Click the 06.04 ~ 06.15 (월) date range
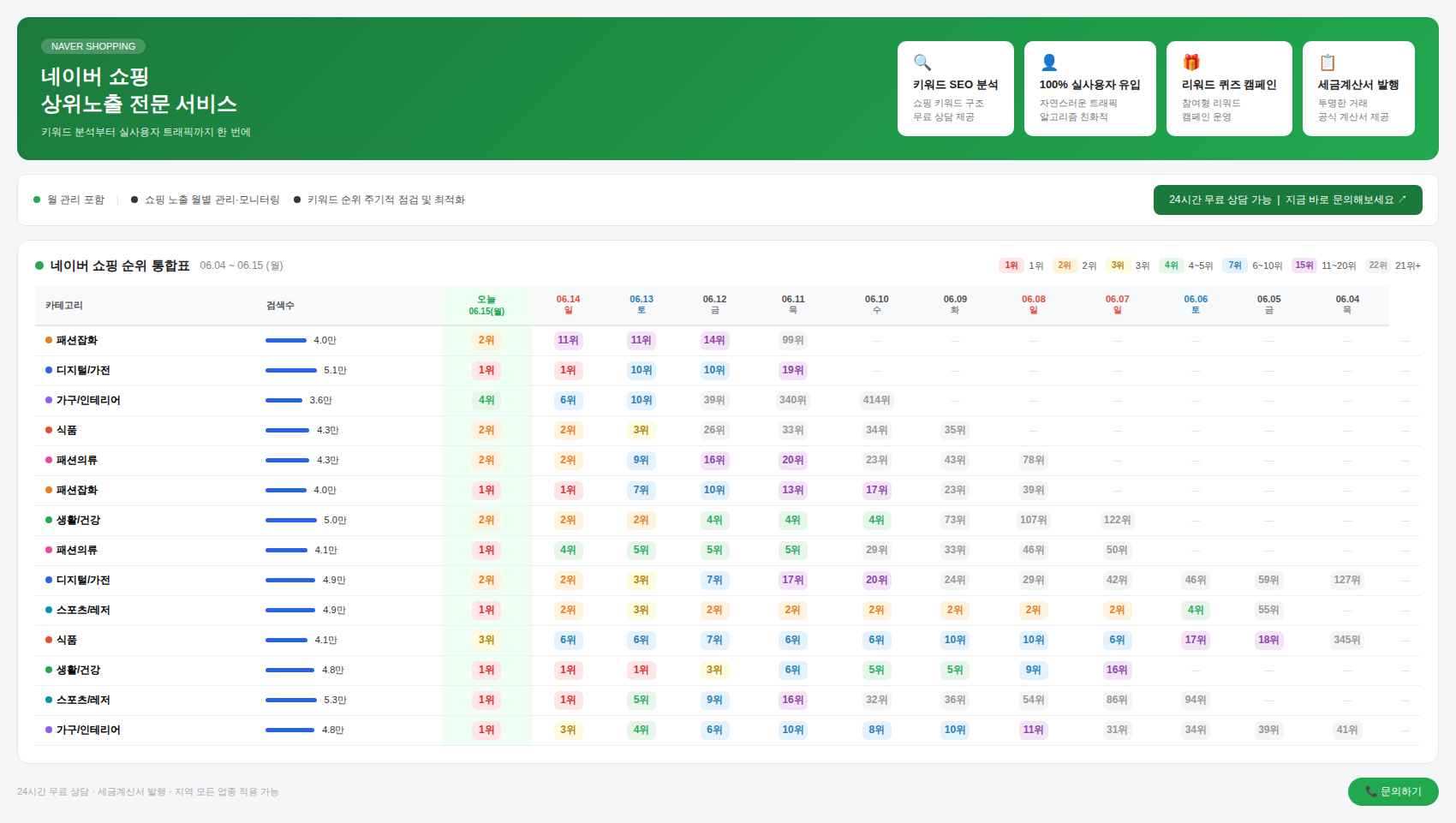Screen dimensions: 1456x823 [242, 265]
